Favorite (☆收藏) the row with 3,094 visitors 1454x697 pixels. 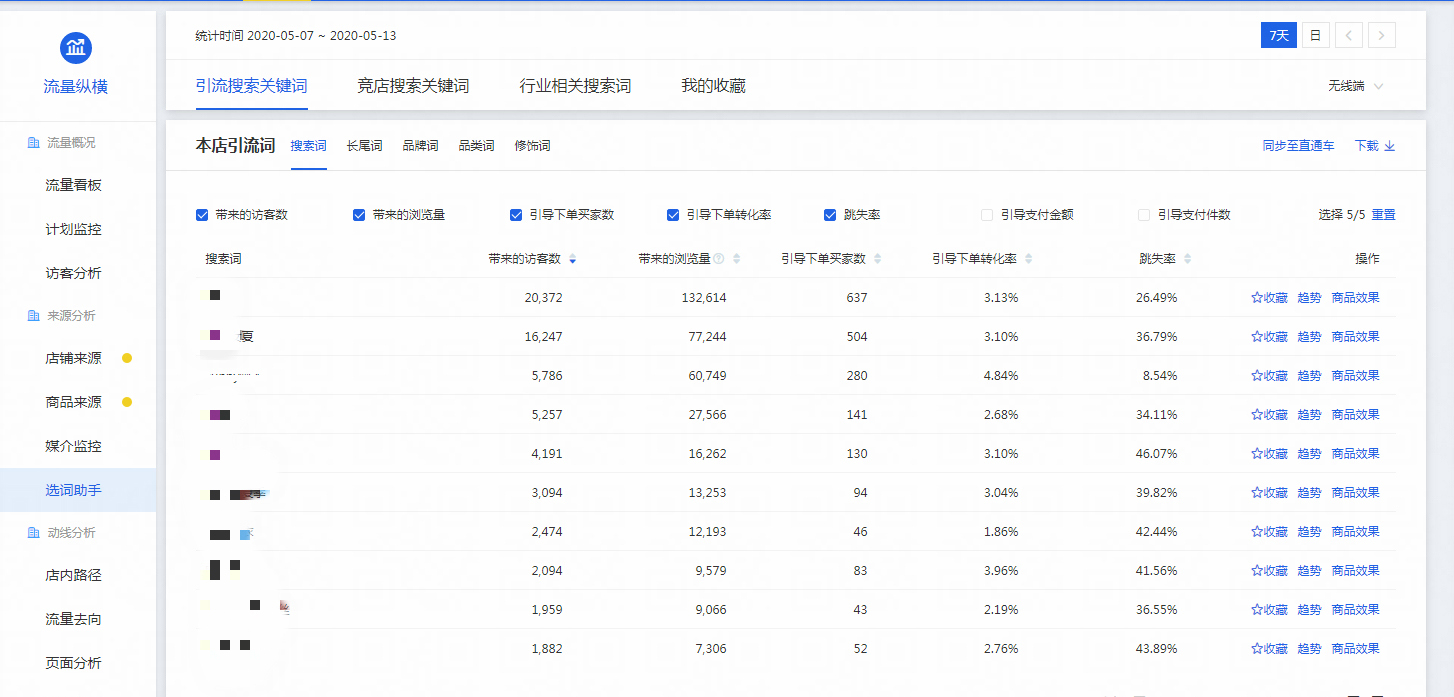[x=1269, y=493]
